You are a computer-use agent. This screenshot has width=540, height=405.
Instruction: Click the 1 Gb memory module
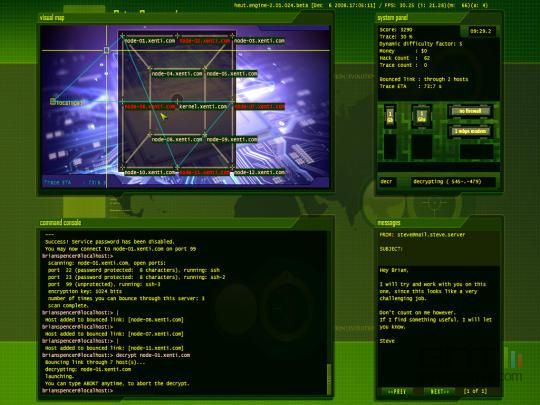390,116
